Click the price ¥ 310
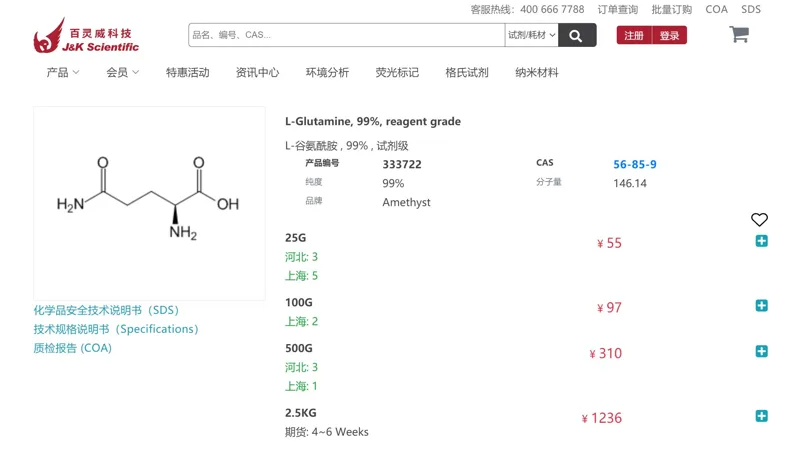Viewport: 800px width, 464px height. pyautogui.click(x=606, y=353)
